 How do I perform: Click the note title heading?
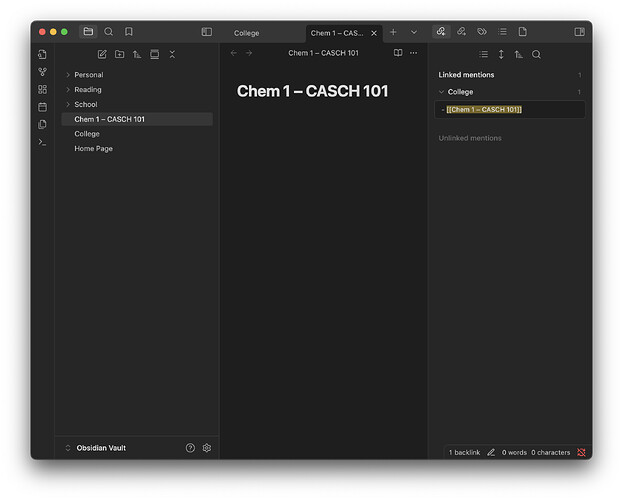click(x=312, y=91)
